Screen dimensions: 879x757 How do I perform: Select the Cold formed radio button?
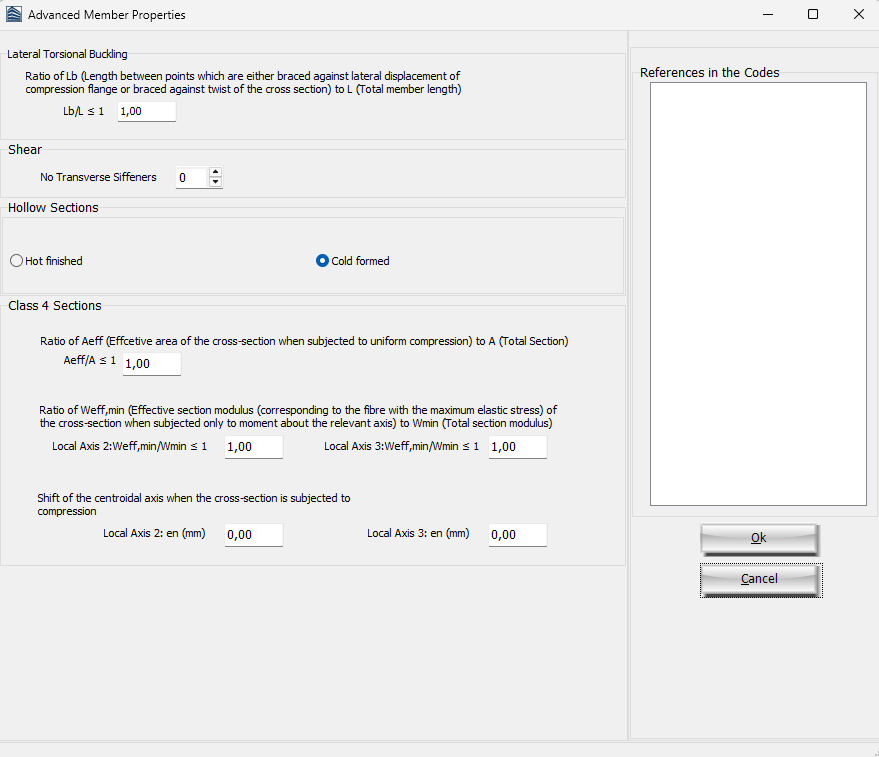pyautogui.click(x=322, y=261)
